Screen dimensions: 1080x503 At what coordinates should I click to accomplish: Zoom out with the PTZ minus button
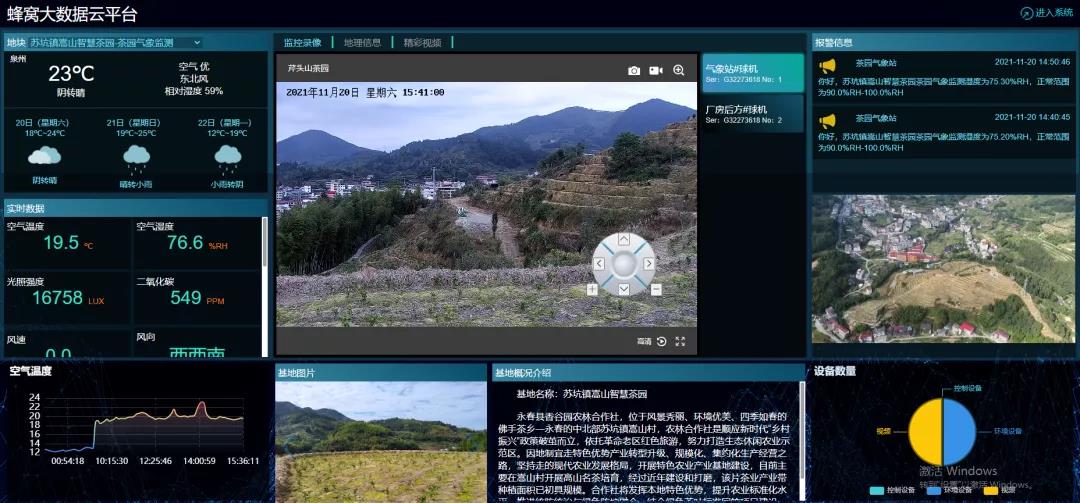point(656,289)
